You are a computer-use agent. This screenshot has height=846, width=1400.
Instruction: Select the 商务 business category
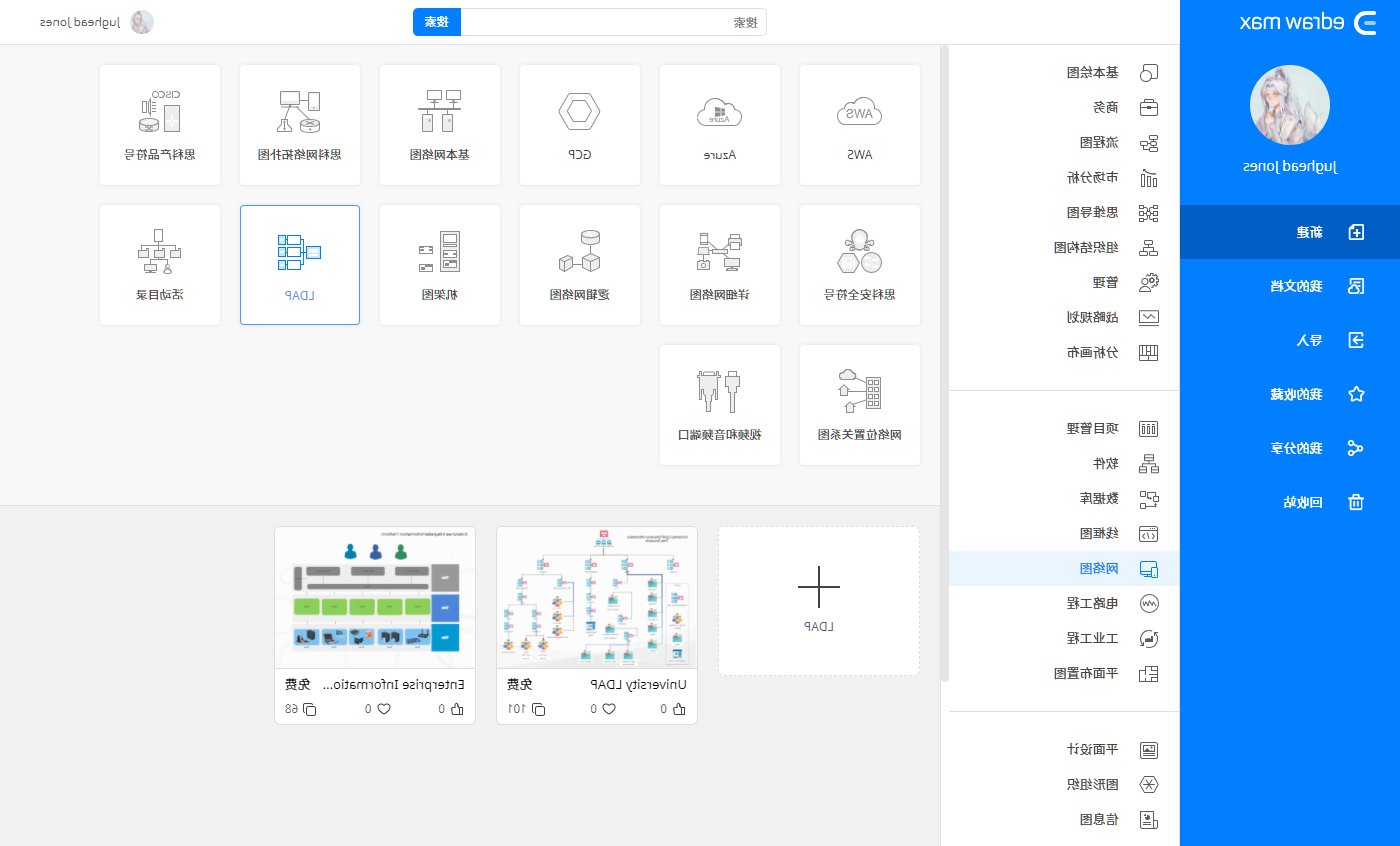pyautogui.click(x=1064, y=107)
